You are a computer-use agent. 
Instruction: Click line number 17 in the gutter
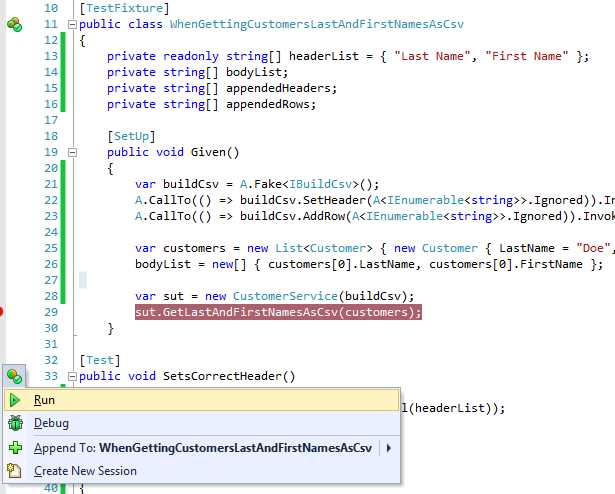[51, 120]
